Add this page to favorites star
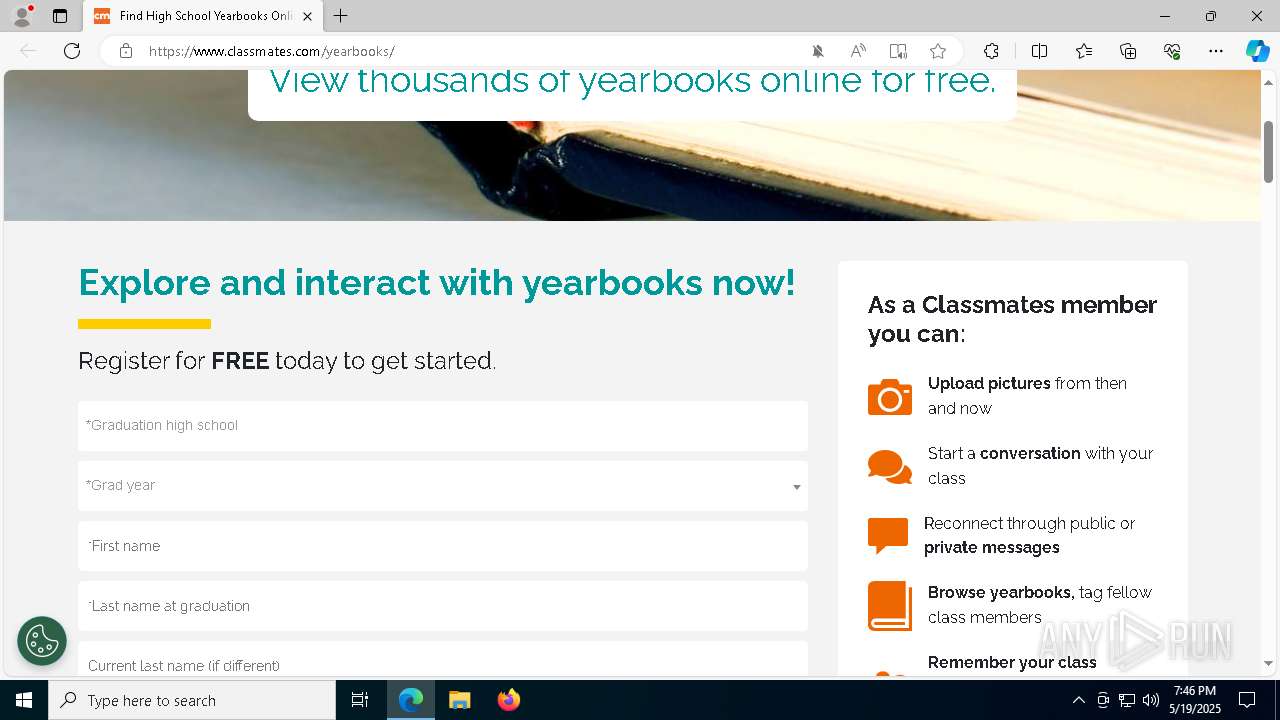This screenshot has width=1280, height=720. point(938,51)
